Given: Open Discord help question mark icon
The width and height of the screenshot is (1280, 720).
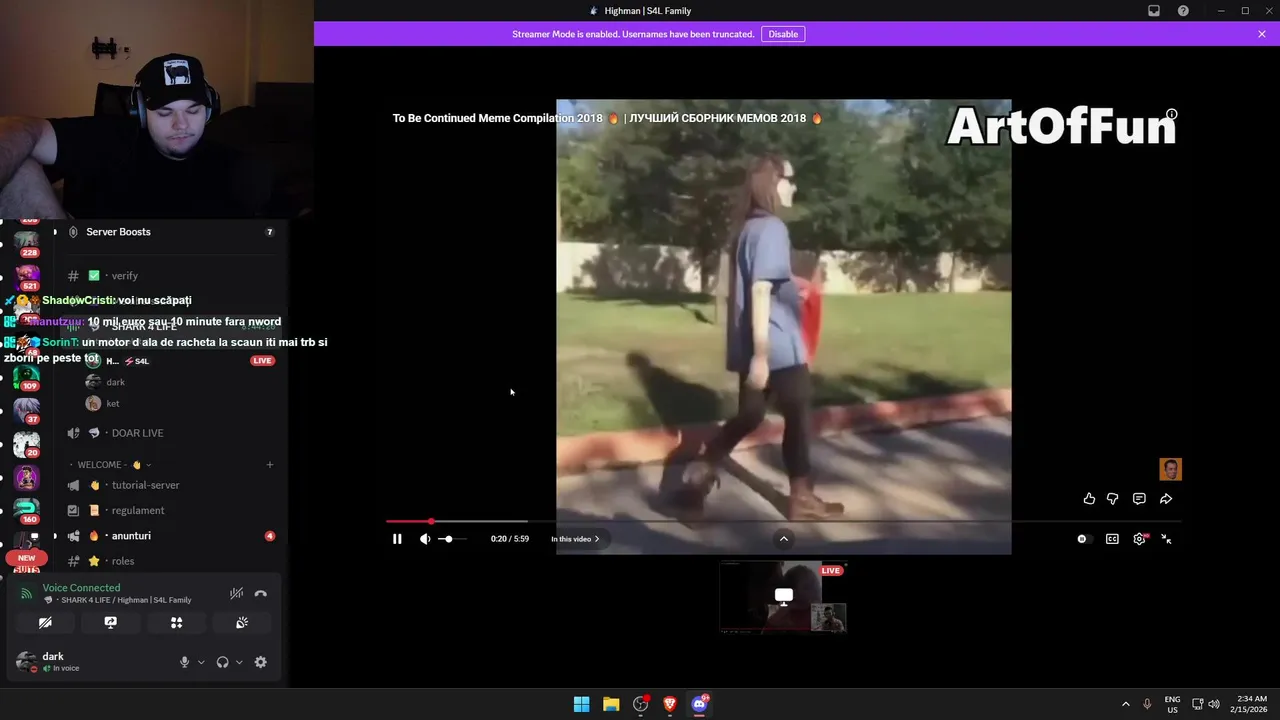Looking at the screenshot, I should (x=1183, y=11).
